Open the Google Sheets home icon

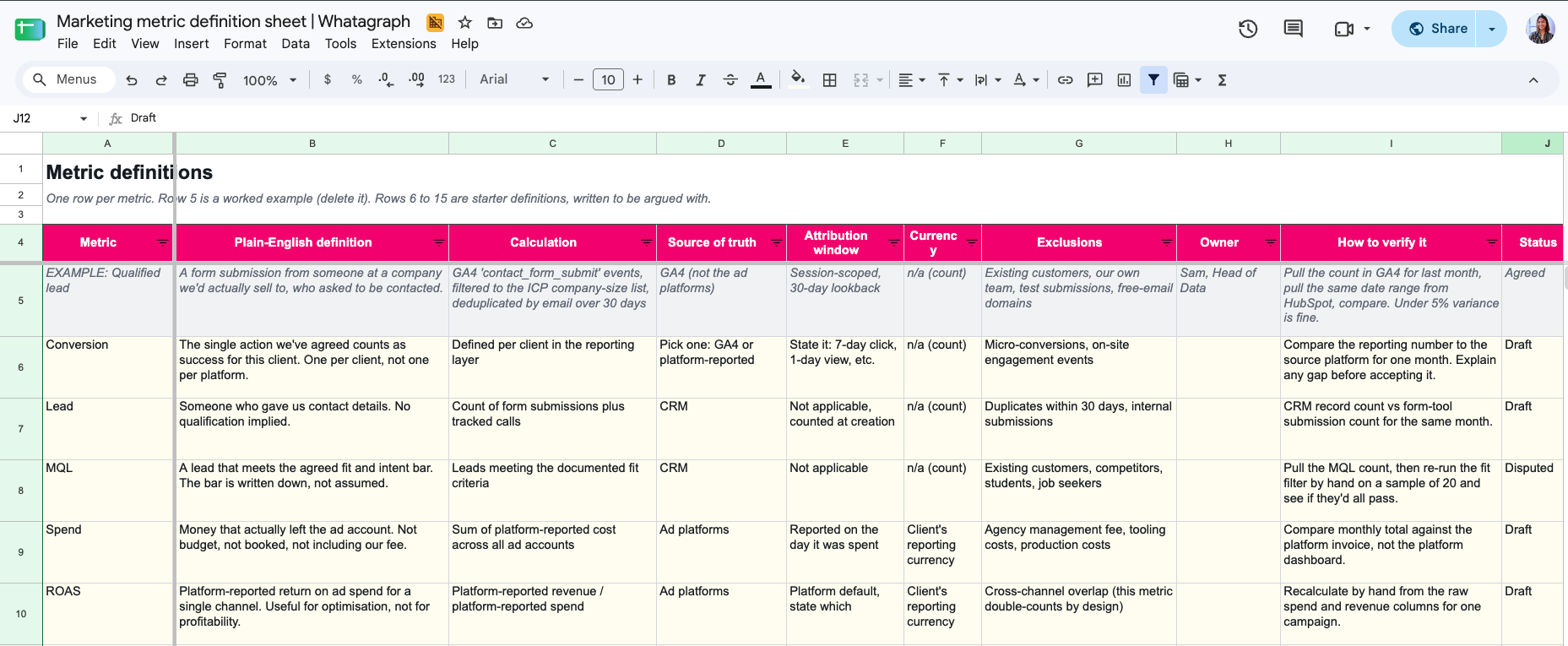pos(30,30)
